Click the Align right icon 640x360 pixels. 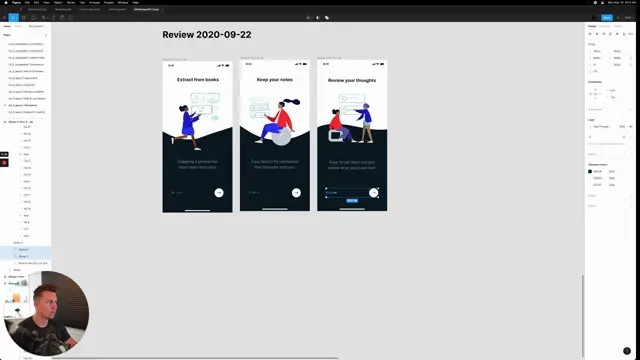click(604, 34)
